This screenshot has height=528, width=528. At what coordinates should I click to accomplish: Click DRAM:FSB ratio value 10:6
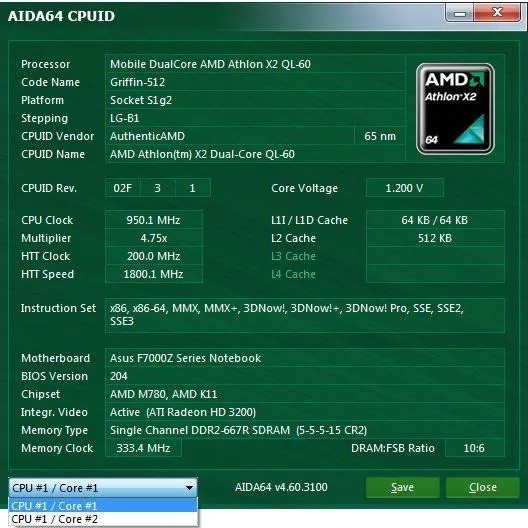pyautogui.click(x=474, y=448)
